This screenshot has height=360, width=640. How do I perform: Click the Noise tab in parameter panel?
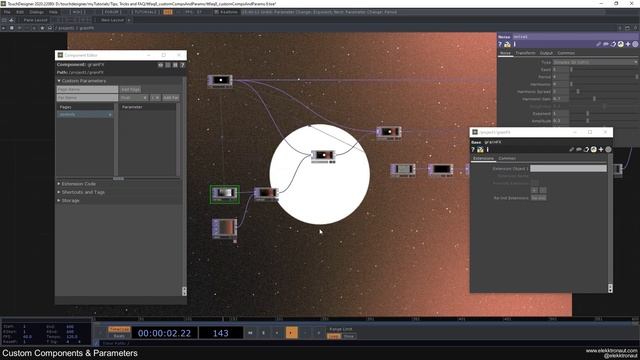pyautogui.click(x=505, y=53)
